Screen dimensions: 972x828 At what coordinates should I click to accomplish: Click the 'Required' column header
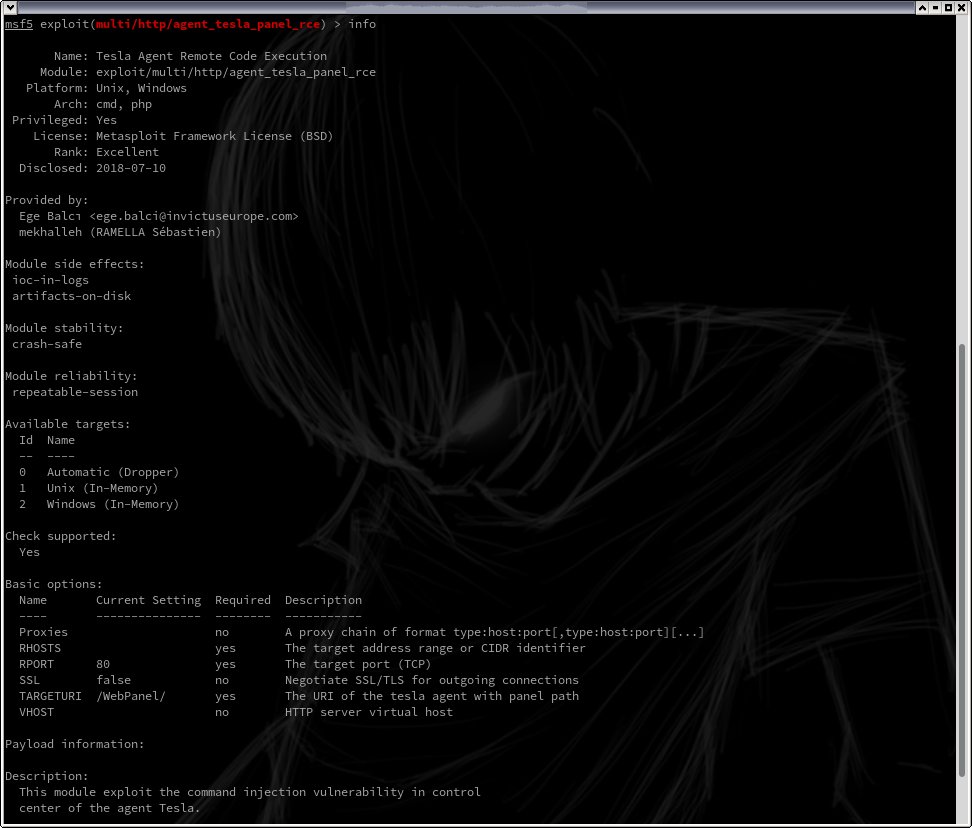pyautogui.click(x=243, y=600)
